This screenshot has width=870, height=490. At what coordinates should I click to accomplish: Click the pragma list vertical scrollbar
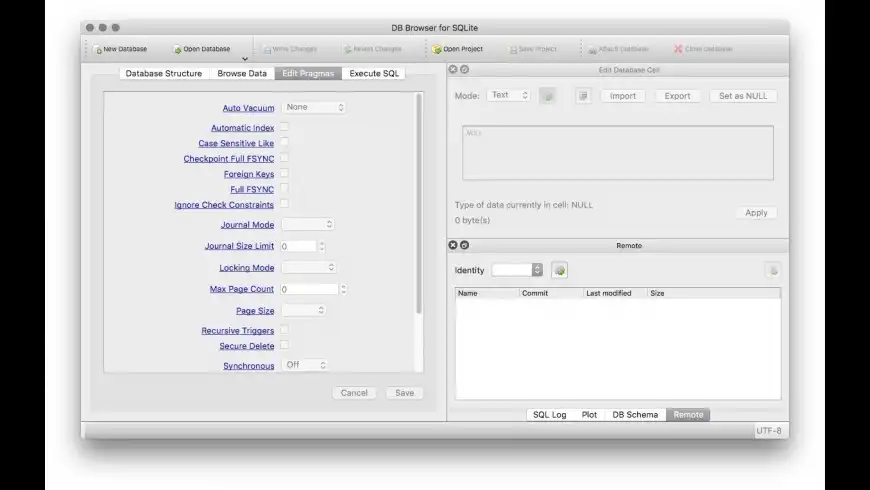pyautogui.click(x=419, y=204)
